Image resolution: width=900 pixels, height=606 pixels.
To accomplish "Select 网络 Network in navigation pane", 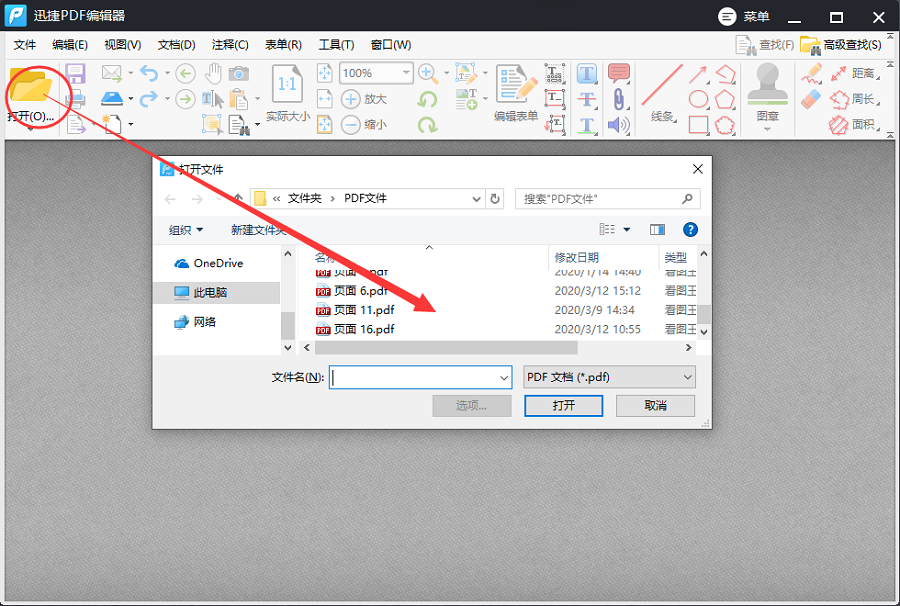I will tap(195, 322).
